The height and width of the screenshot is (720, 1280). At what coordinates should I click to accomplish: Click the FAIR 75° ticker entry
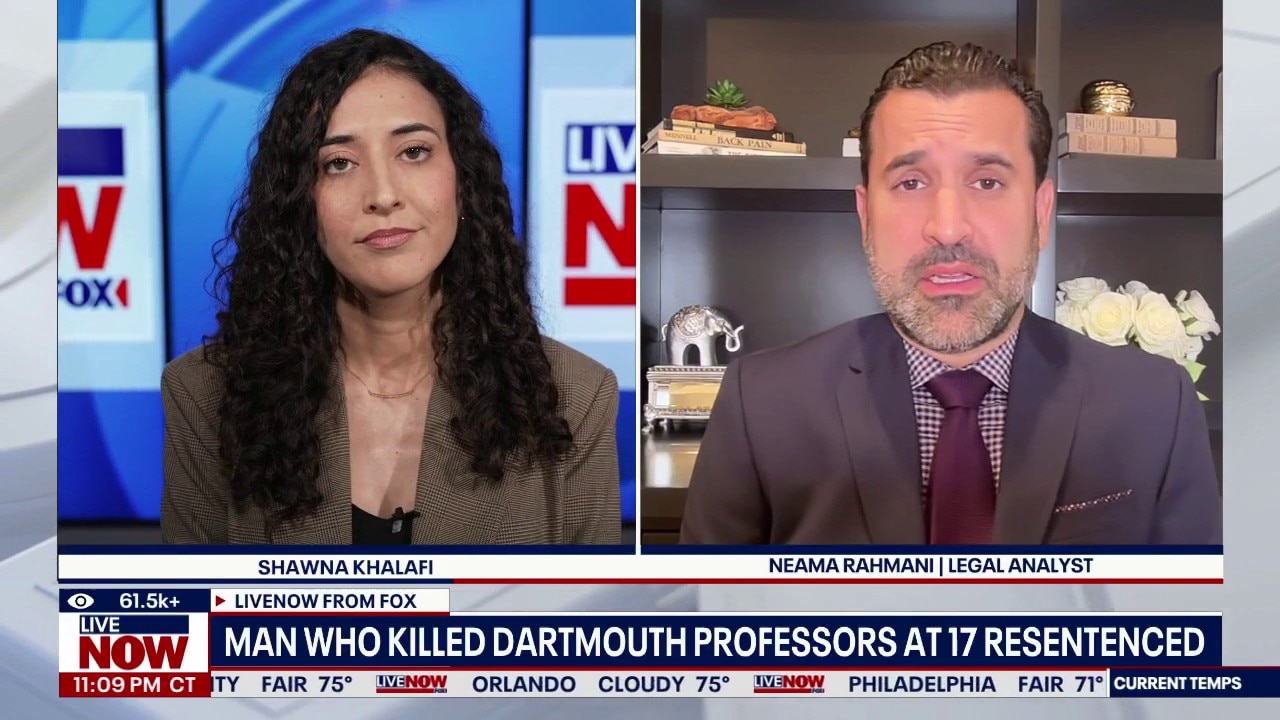pyautogui.click(x=307, y=685)
